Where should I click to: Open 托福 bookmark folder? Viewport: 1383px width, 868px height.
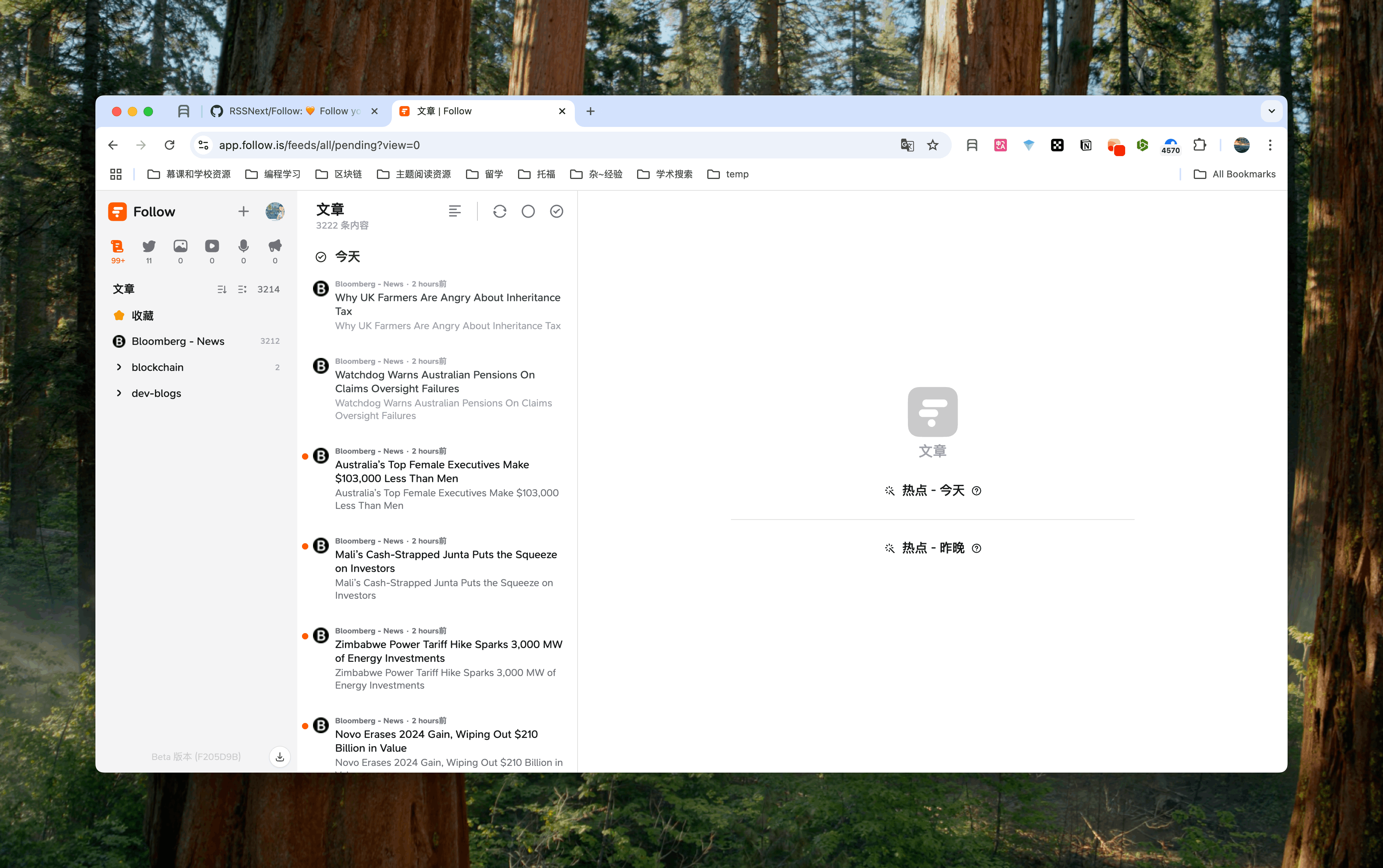coord(536,174)
